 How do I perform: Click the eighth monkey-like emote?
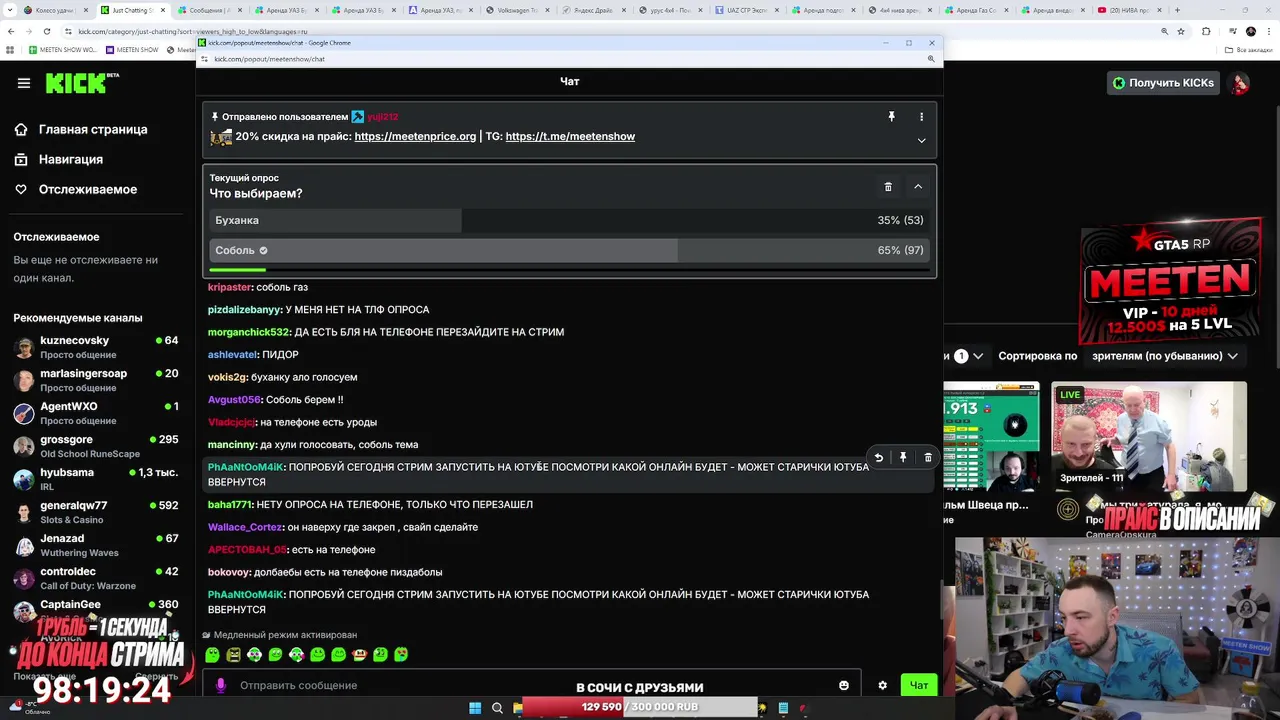pyautogui.click(x=359, y=655)
